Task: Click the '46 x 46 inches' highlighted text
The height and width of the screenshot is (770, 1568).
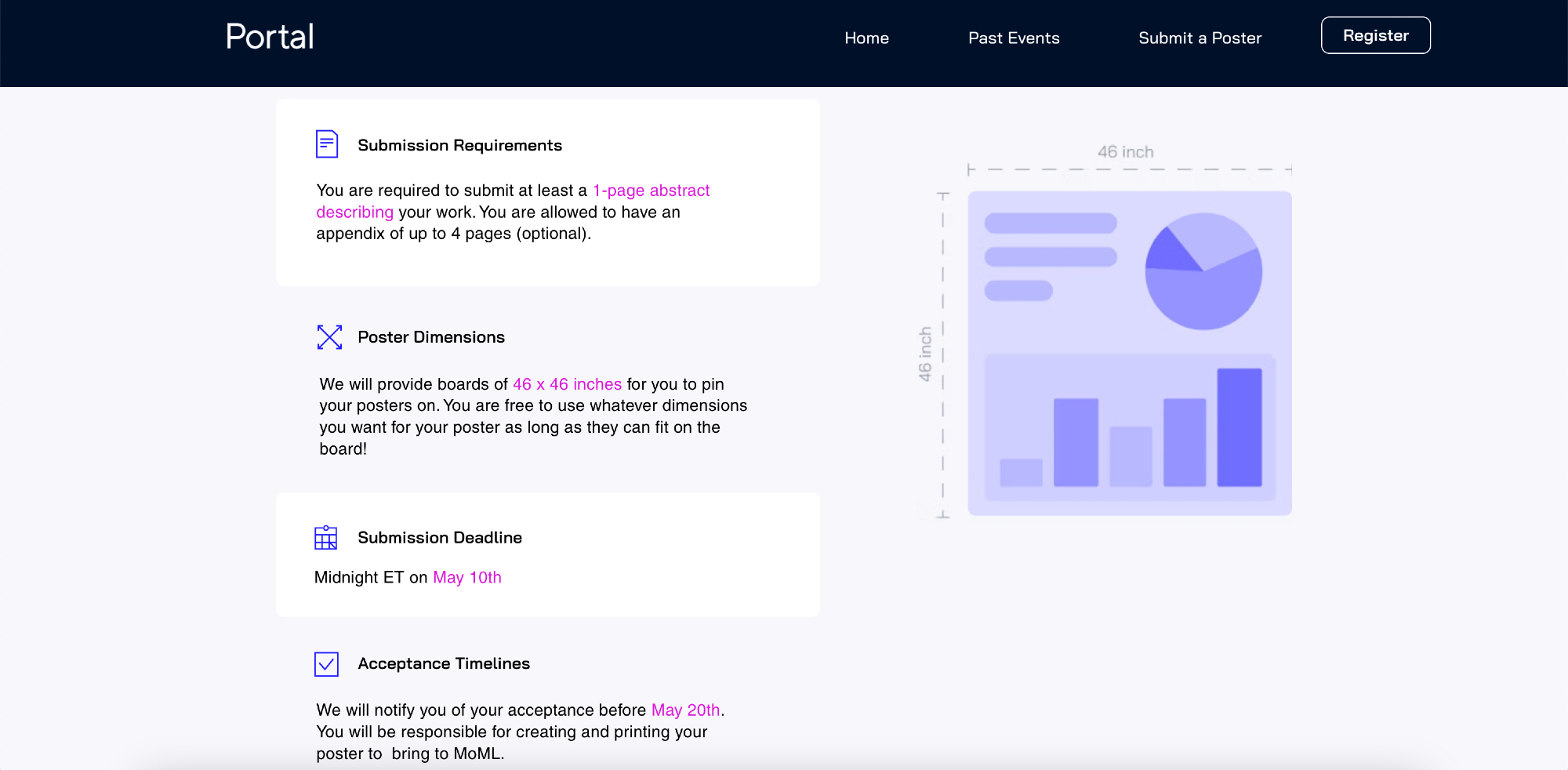Action: click(567, 384)
